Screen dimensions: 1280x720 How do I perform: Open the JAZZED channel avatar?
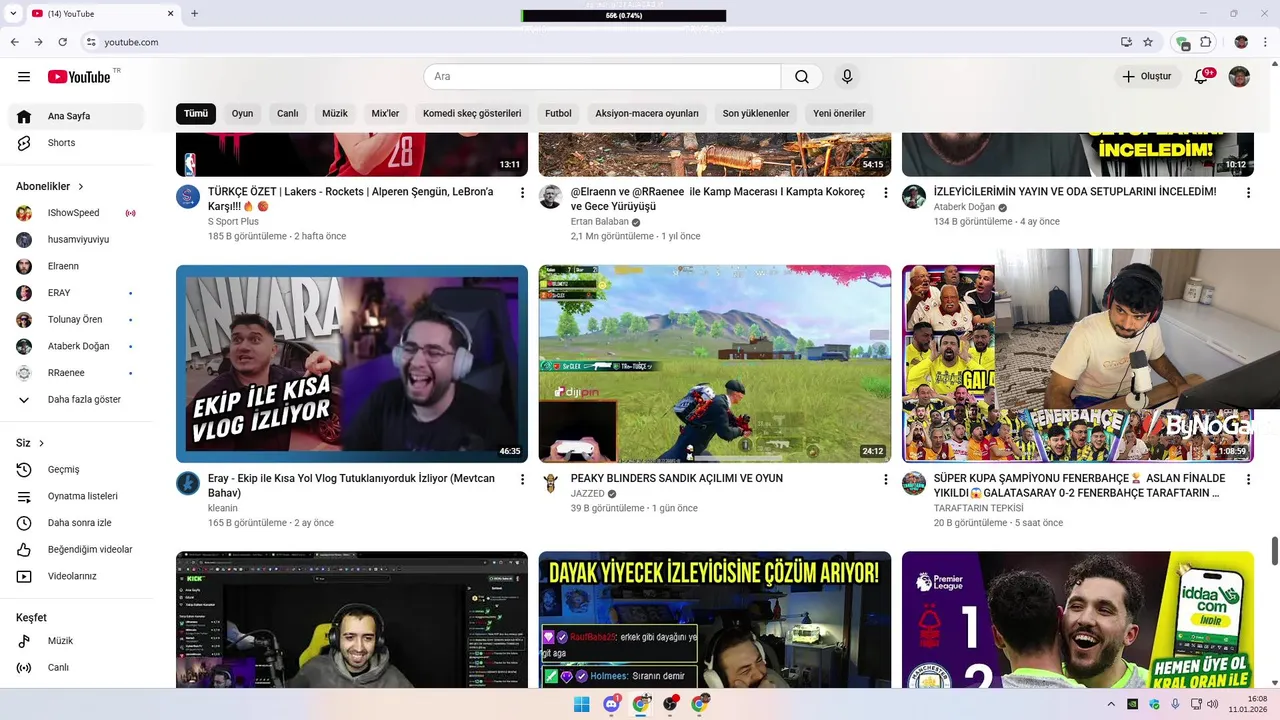[x=551, y=483]
